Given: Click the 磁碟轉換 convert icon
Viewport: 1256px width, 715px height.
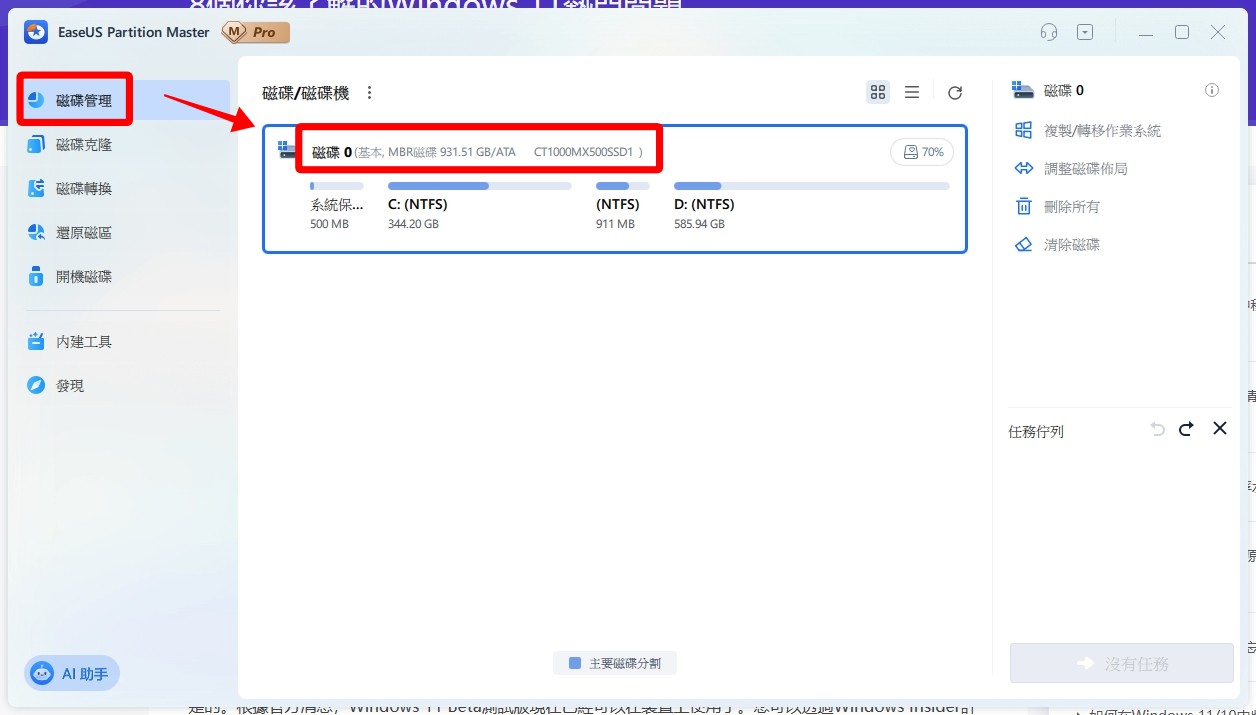Looking at the screenshot, I should coord(36,189).
